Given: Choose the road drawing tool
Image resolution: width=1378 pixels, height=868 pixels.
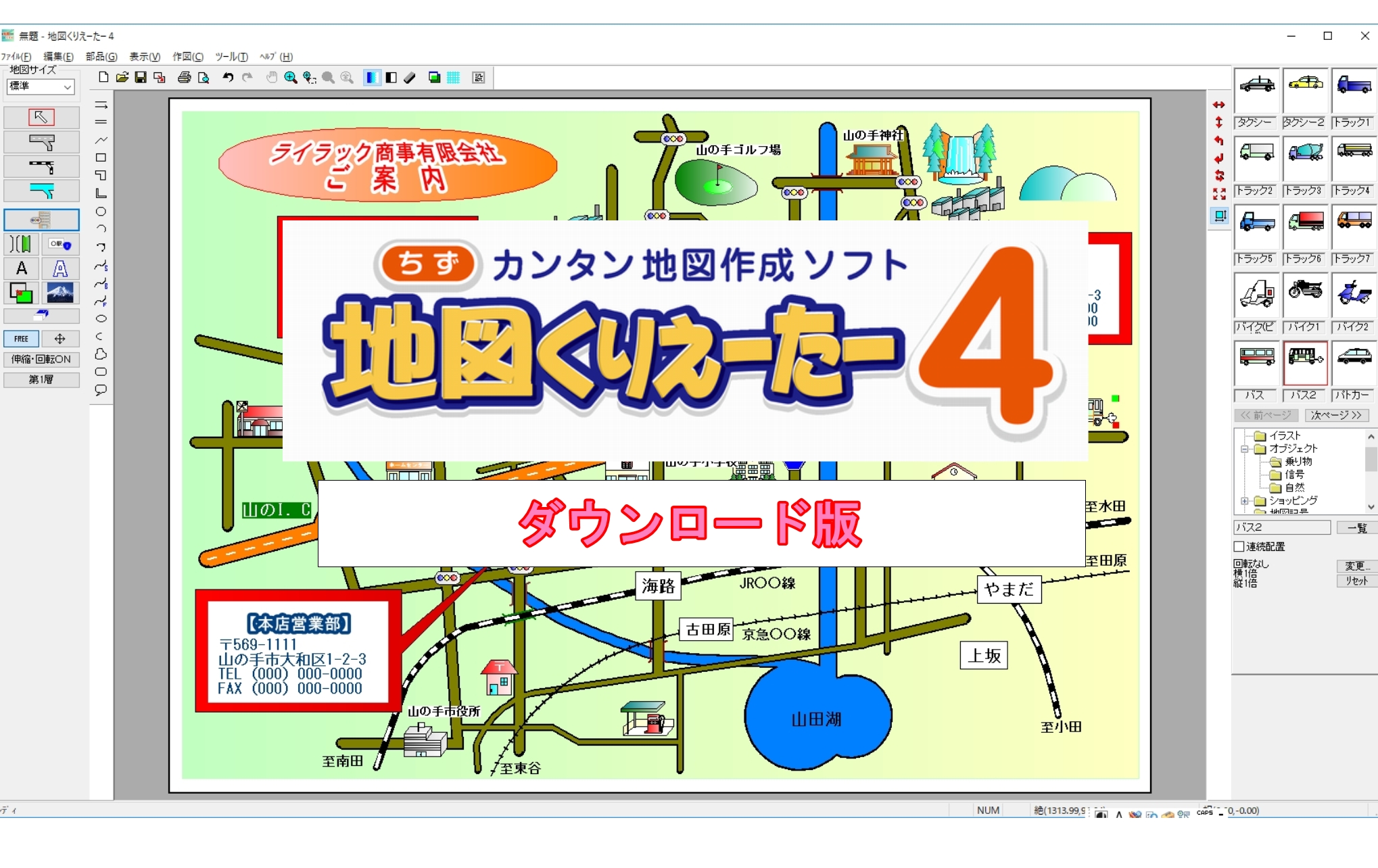Looking at the screenshot, I should pos(41,142).
